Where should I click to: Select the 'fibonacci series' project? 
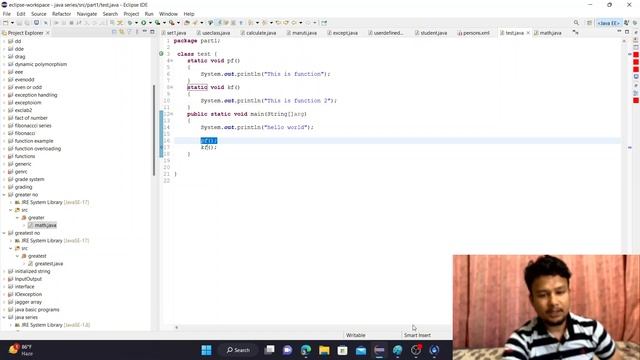click(x=33, y=125)
